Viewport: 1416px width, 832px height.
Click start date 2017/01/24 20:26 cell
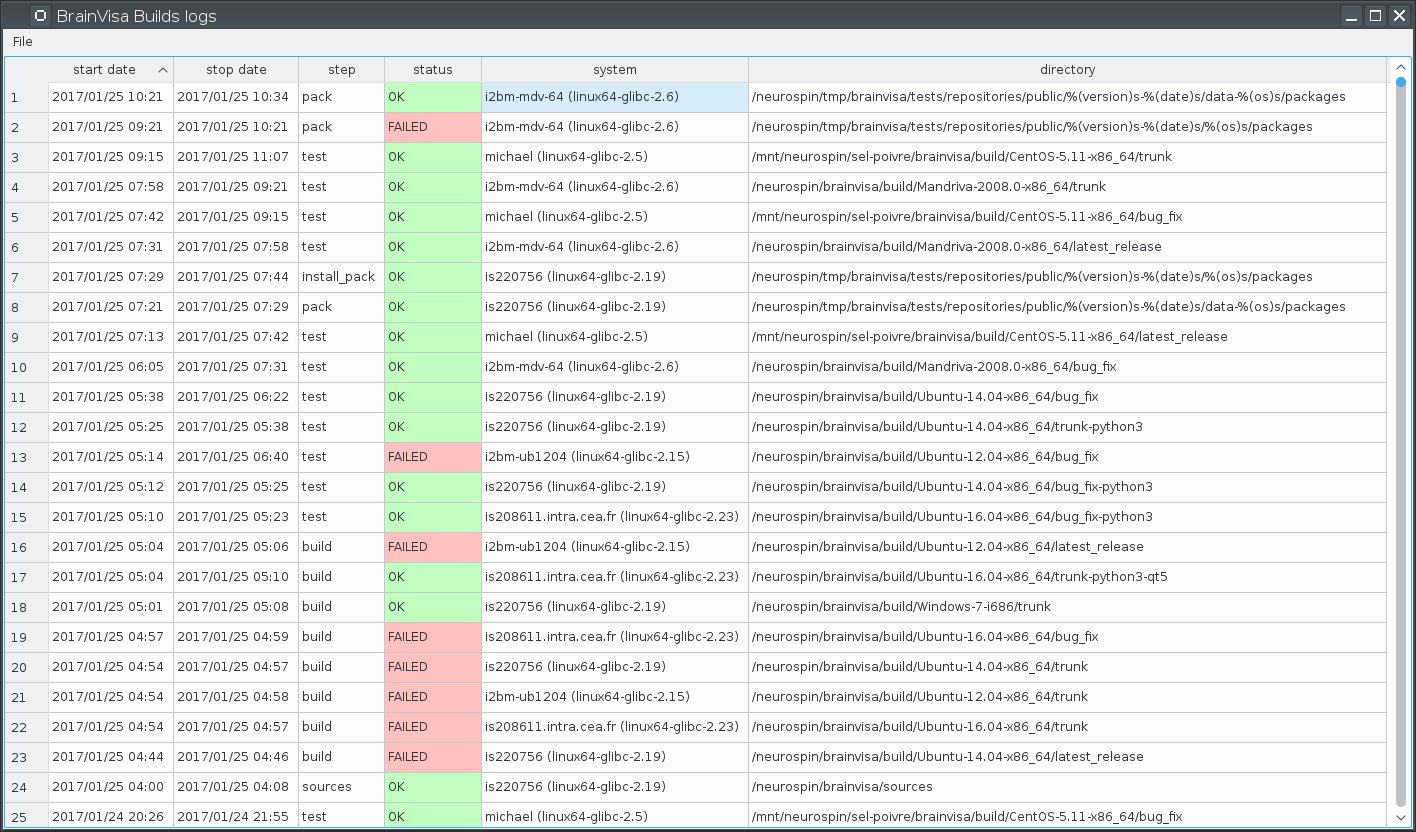(x=110, y=817)
